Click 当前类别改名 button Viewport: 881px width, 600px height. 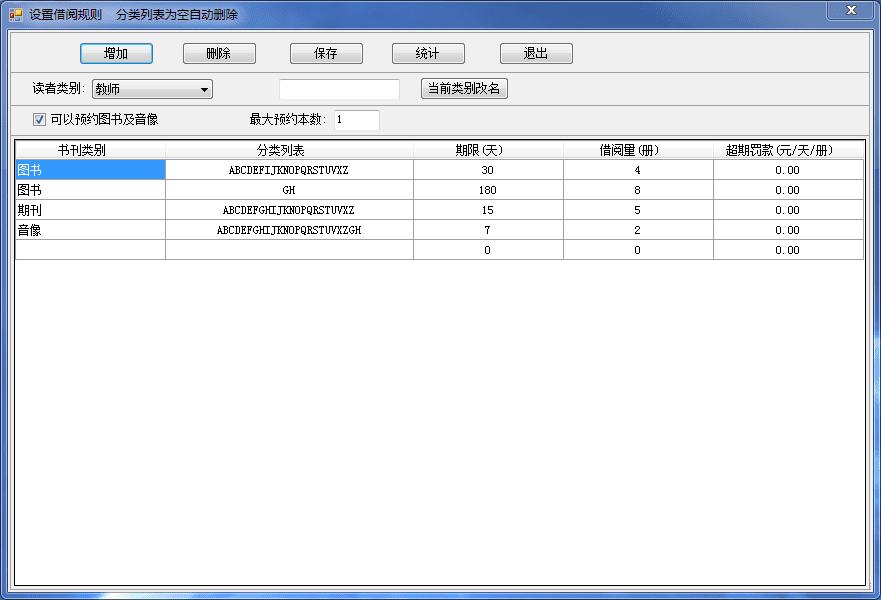464,89
